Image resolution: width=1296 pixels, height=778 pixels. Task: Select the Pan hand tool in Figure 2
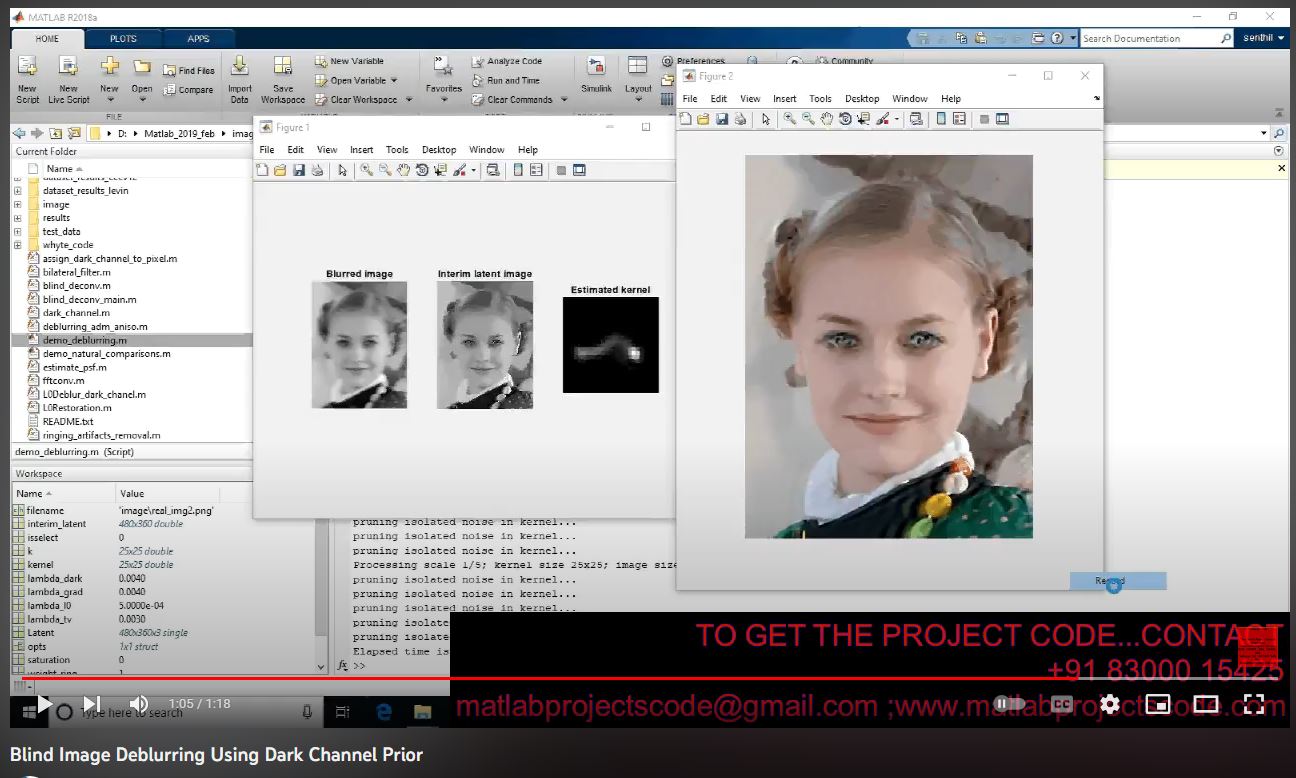click(x=827, y=119)
